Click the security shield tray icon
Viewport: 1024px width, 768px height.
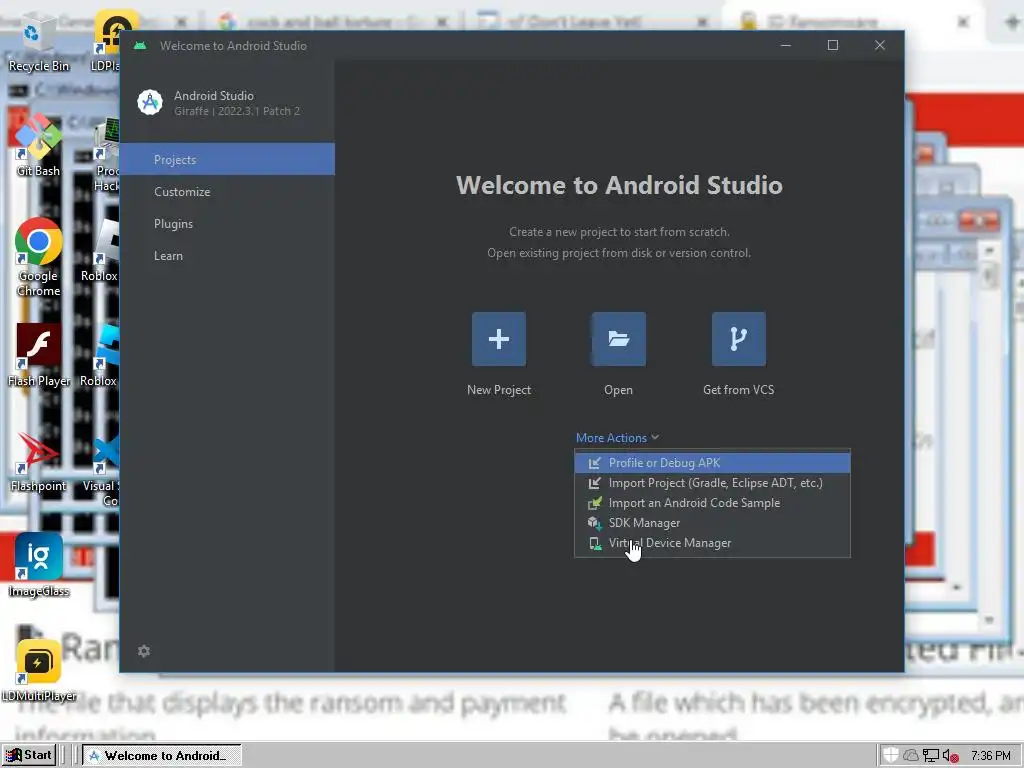(891, 755)
